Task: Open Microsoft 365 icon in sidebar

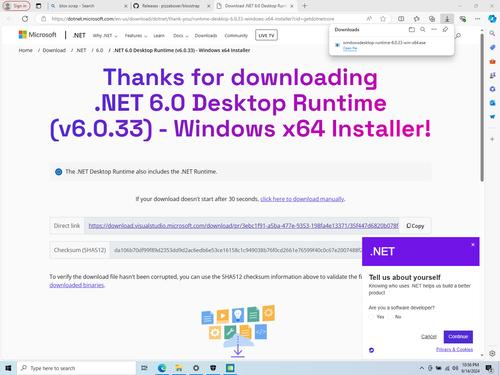Action: [x=492, y=89]
